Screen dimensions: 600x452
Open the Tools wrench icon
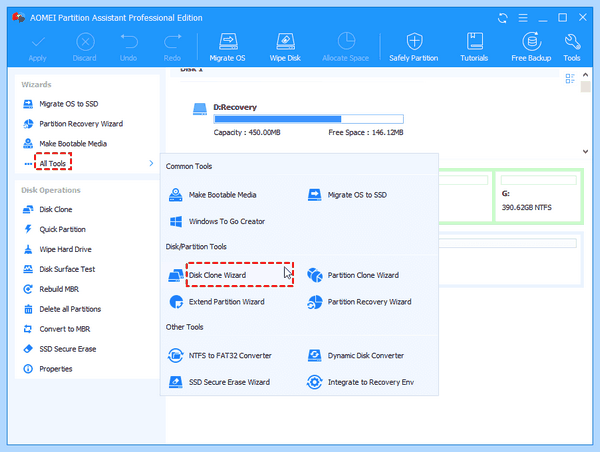tap(572, 42)
